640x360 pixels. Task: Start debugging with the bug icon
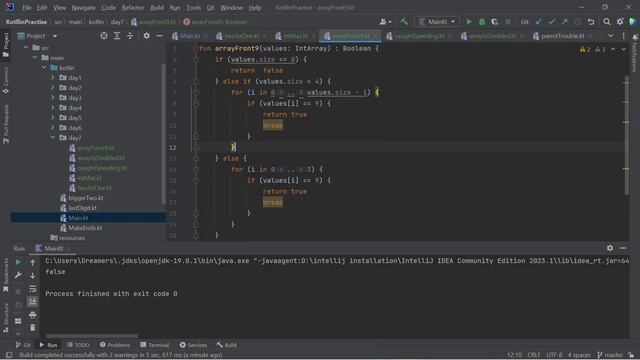pos(482,22)
